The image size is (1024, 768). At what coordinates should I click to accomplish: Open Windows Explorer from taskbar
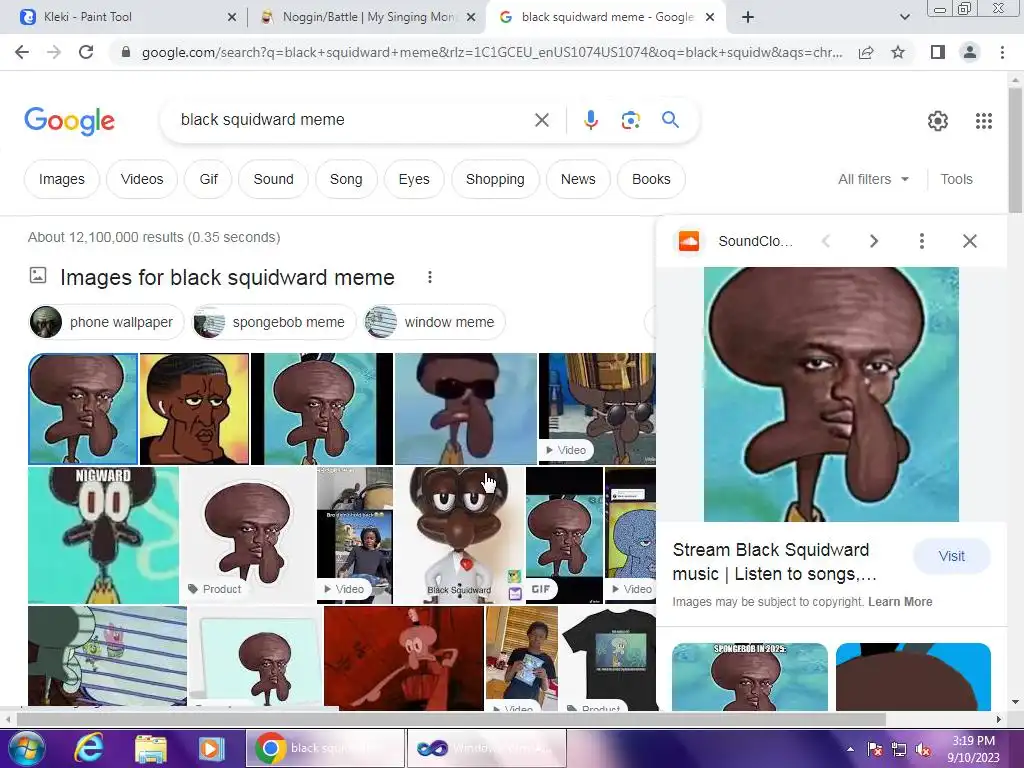[151, 748]
